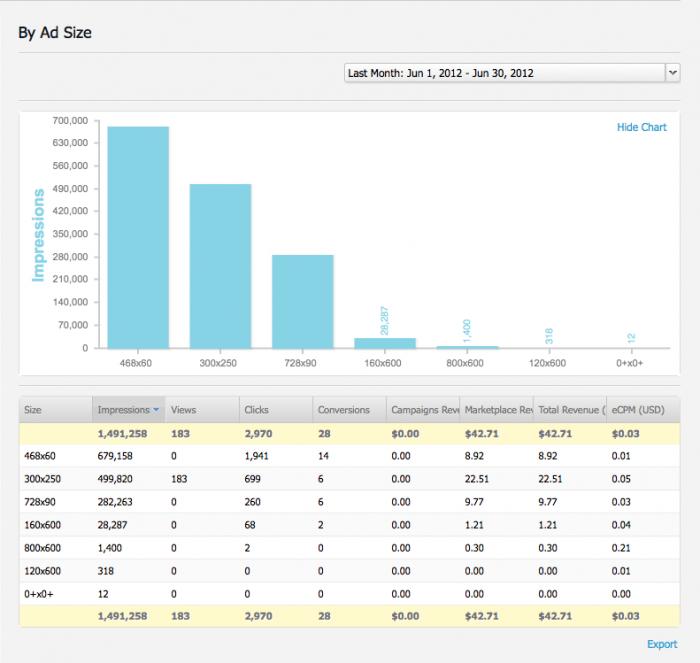This screenshot has height=663, width=700.
Task: Click the 300x250 bar in chart
Action: click(x=220, y=266)
